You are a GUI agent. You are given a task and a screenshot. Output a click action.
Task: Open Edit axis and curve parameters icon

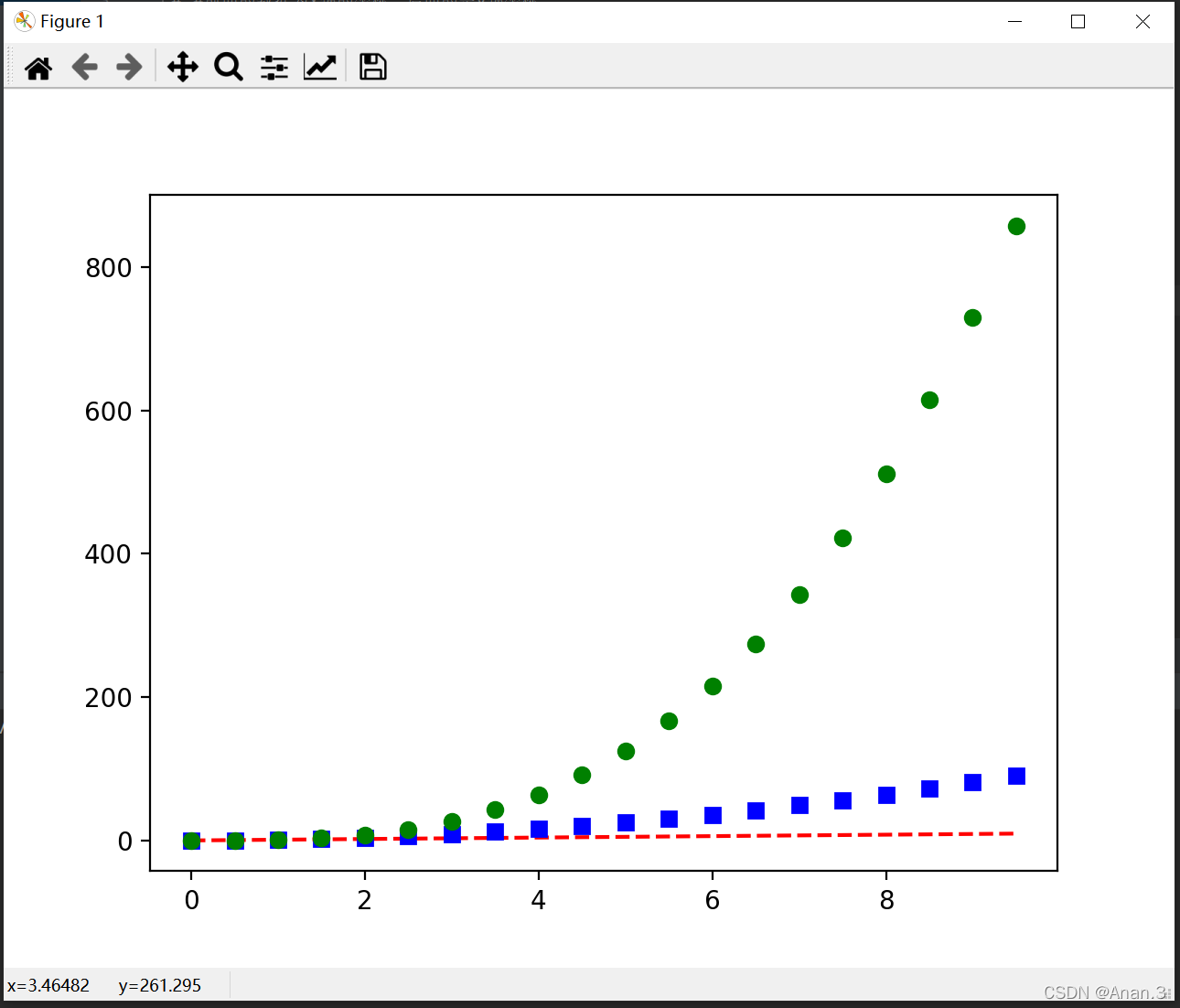[320, 67]
